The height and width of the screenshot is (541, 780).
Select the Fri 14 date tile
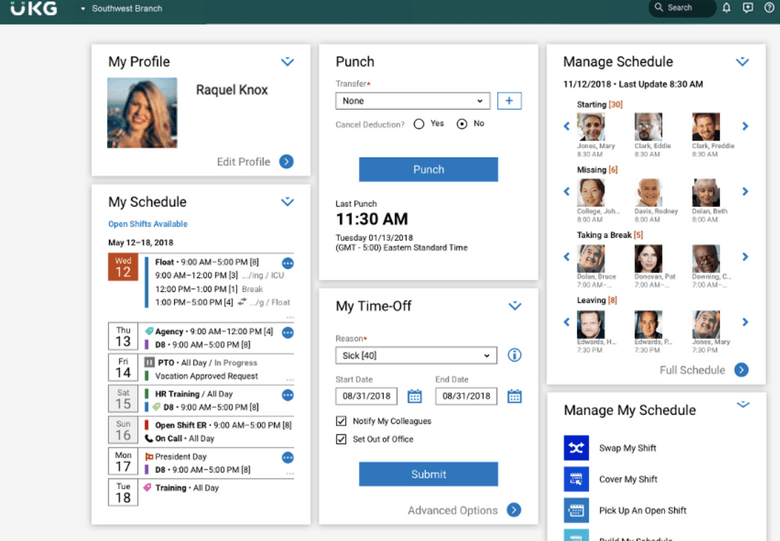(x=123, y=367)
